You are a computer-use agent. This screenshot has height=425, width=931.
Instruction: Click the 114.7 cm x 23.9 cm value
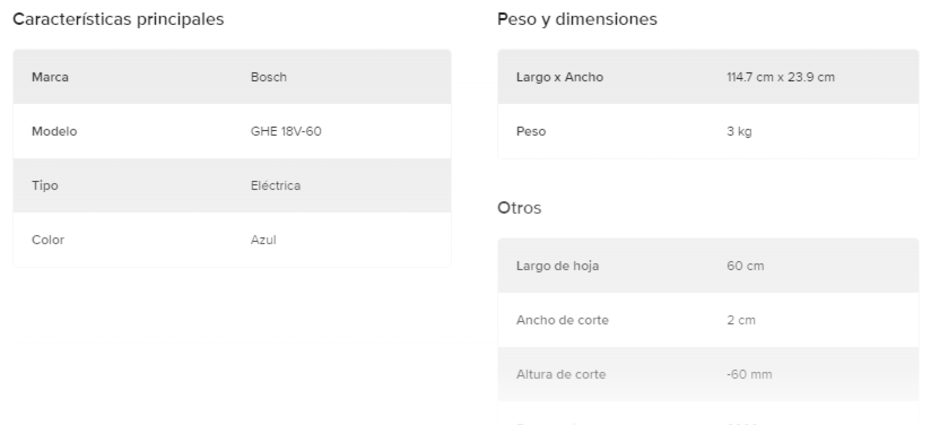[780, 77]
